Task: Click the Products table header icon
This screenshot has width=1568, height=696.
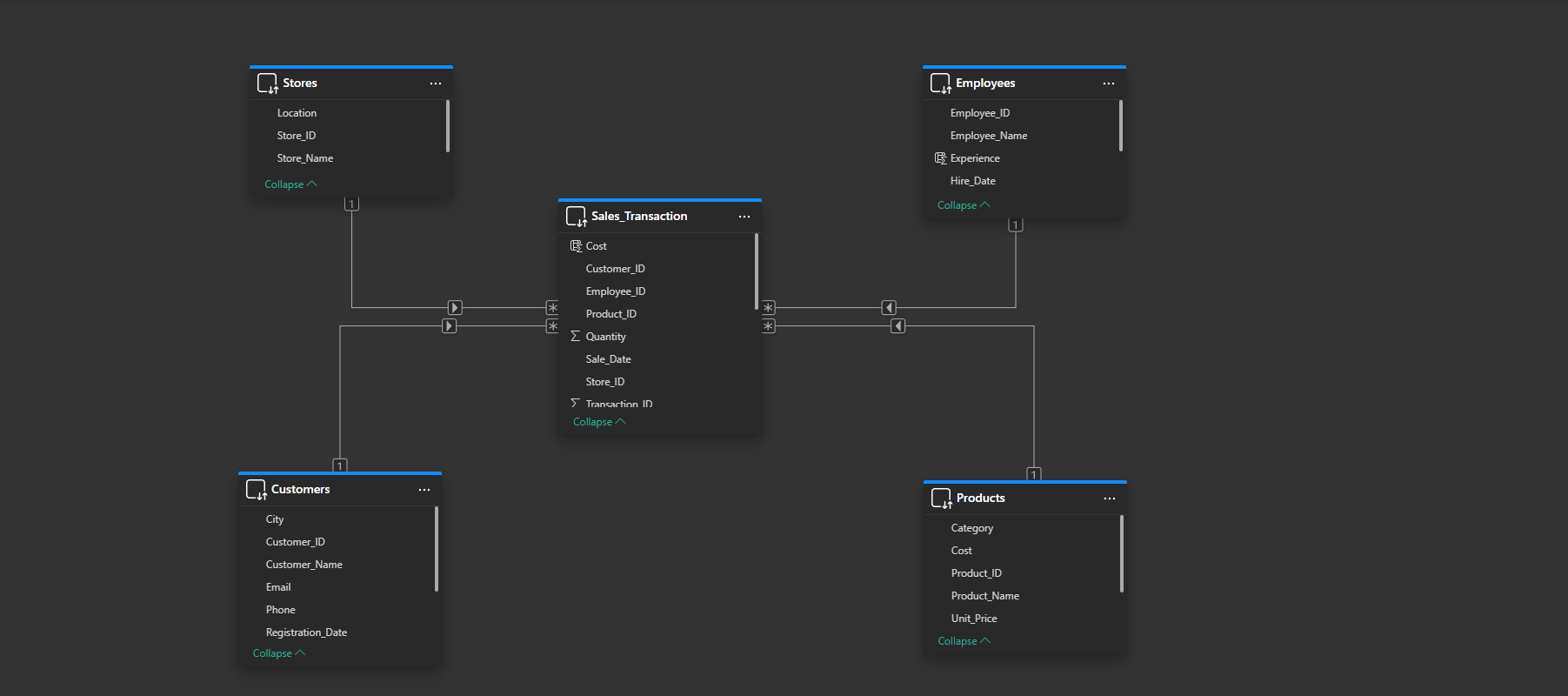Action: click(x=941, y=499)
